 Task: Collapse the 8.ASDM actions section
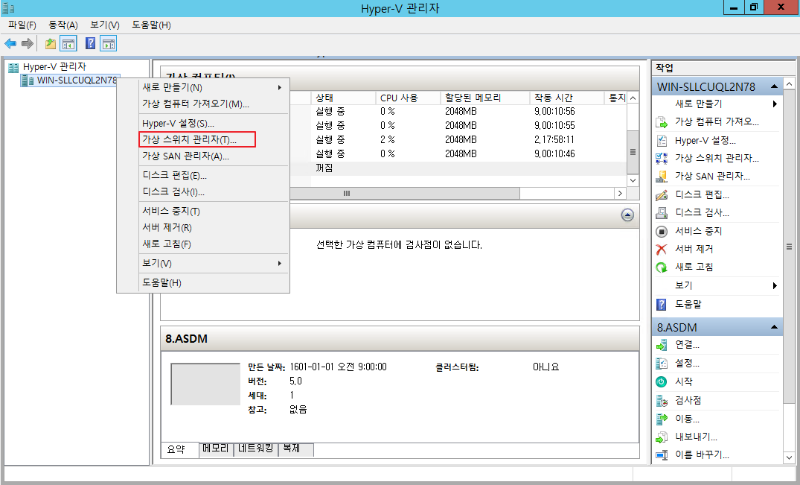774,327
